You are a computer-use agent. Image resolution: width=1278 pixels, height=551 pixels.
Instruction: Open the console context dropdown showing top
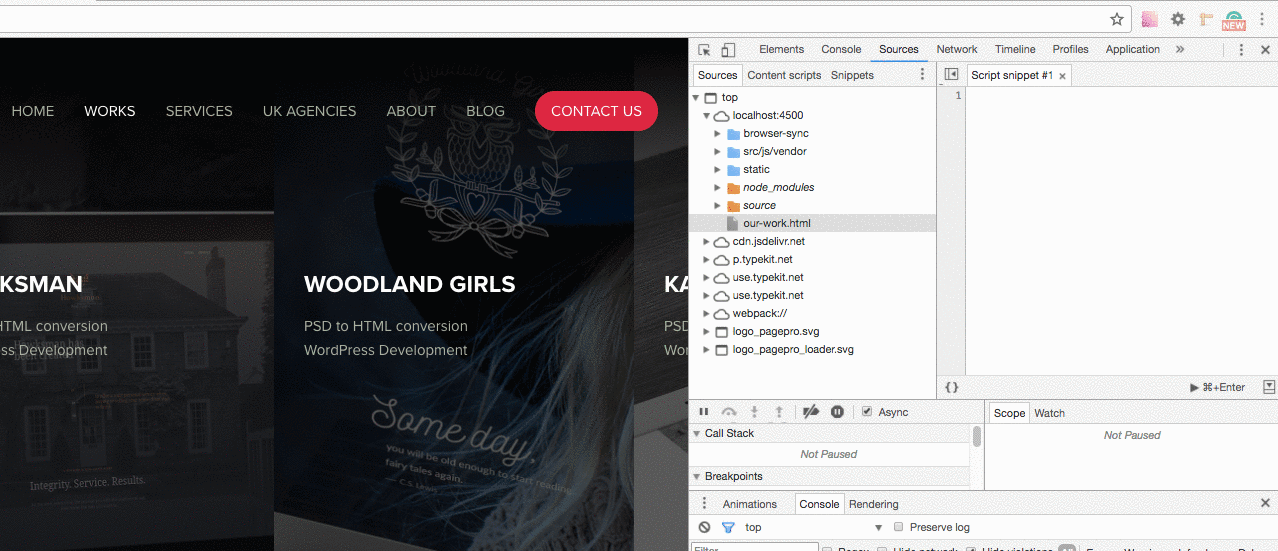(x=814, y=527)
